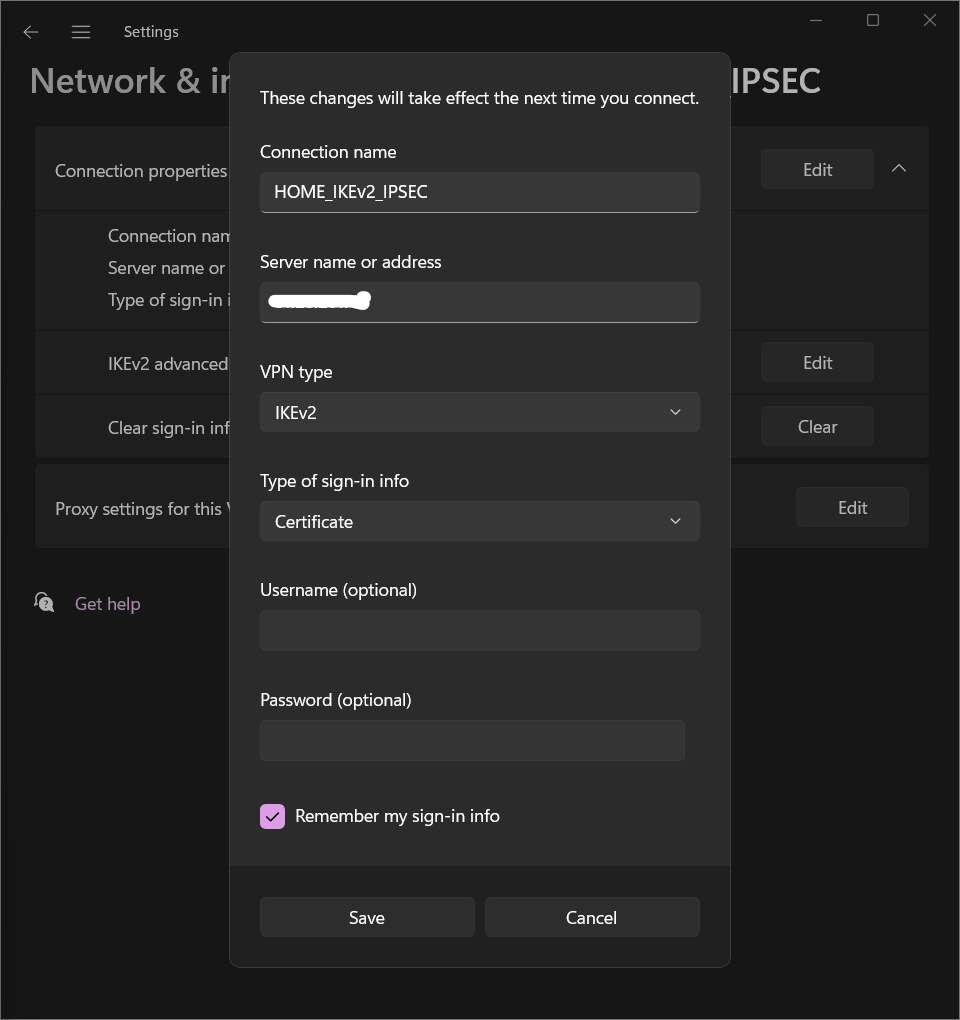
Task: Click the Get help question-mark icon
Action: point(43,602)
